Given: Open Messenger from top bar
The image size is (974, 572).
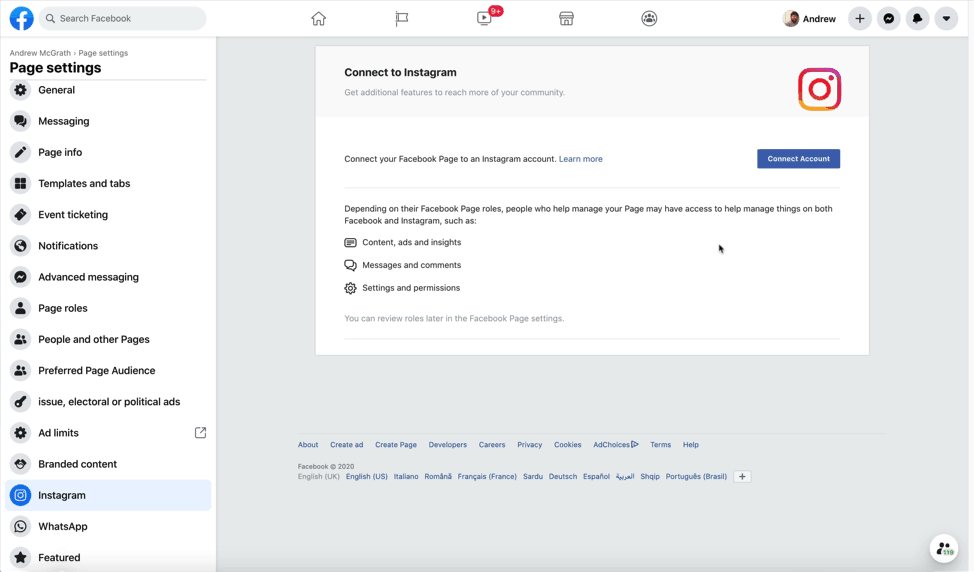Looking at the screenshot, I should [888, 18].
